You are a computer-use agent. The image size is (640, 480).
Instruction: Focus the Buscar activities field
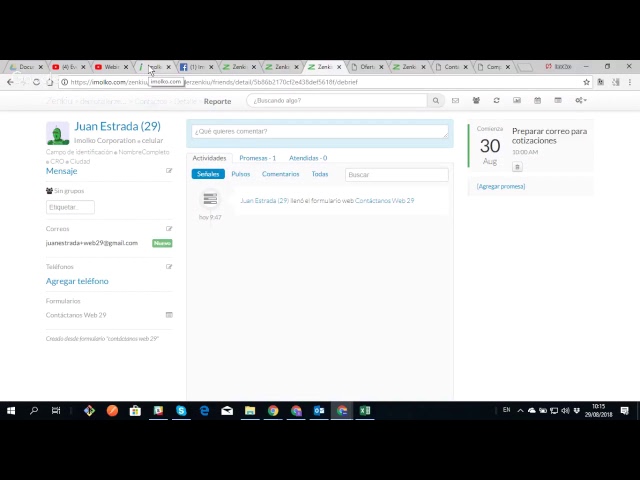(x=397, y=175)
